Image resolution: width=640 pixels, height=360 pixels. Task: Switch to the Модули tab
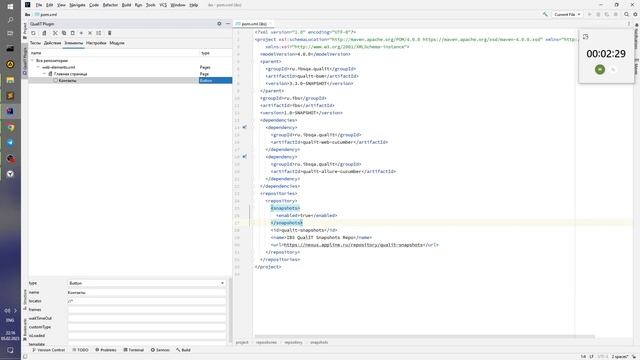click(x=117, y=43)
